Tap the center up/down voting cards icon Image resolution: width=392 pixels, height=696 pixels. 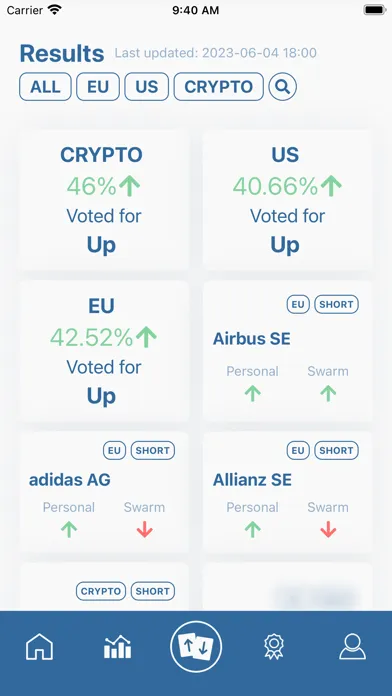[x=196, y=647]
